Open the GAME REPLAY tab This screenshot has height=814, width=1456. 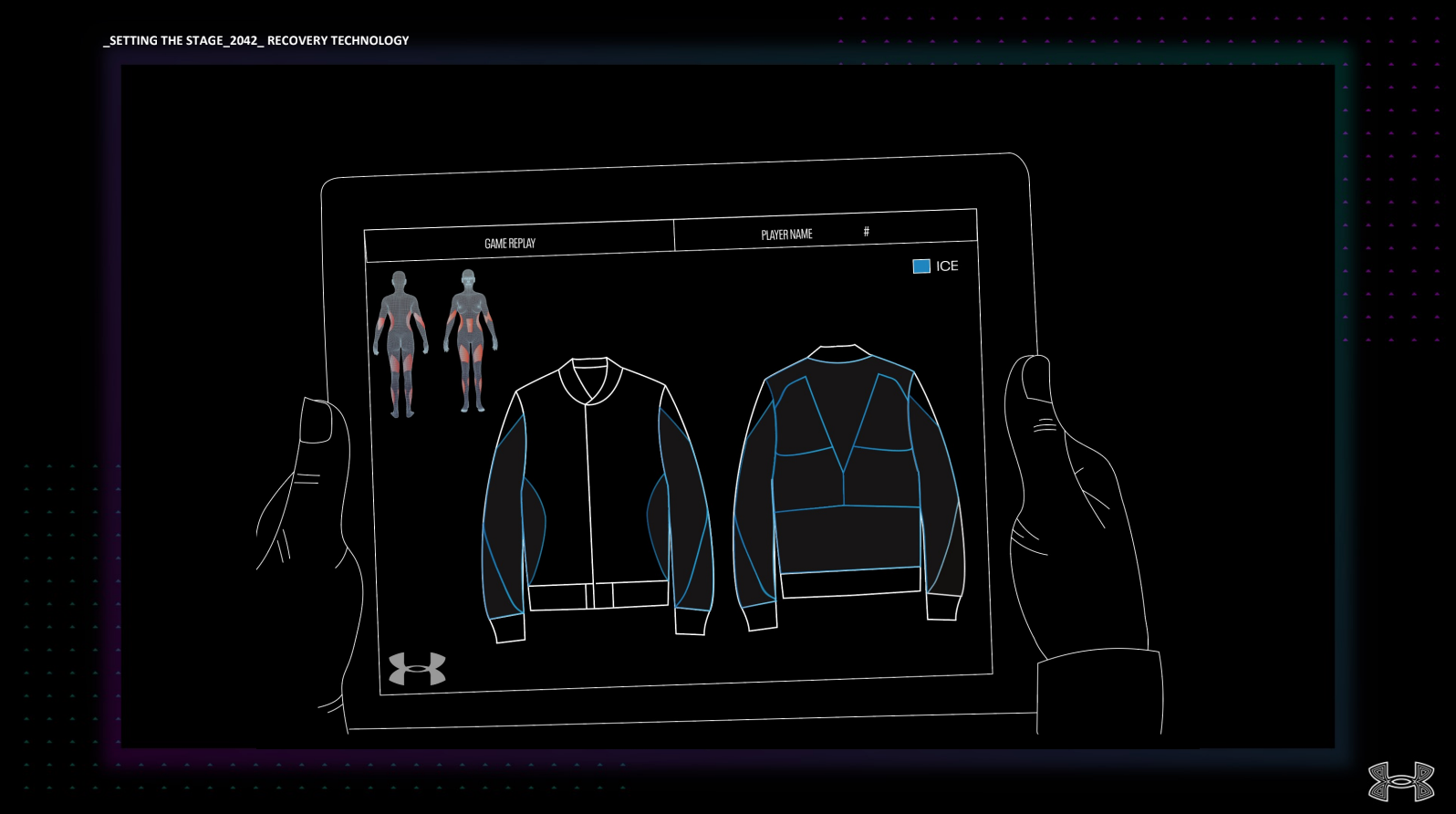(518, 241)
